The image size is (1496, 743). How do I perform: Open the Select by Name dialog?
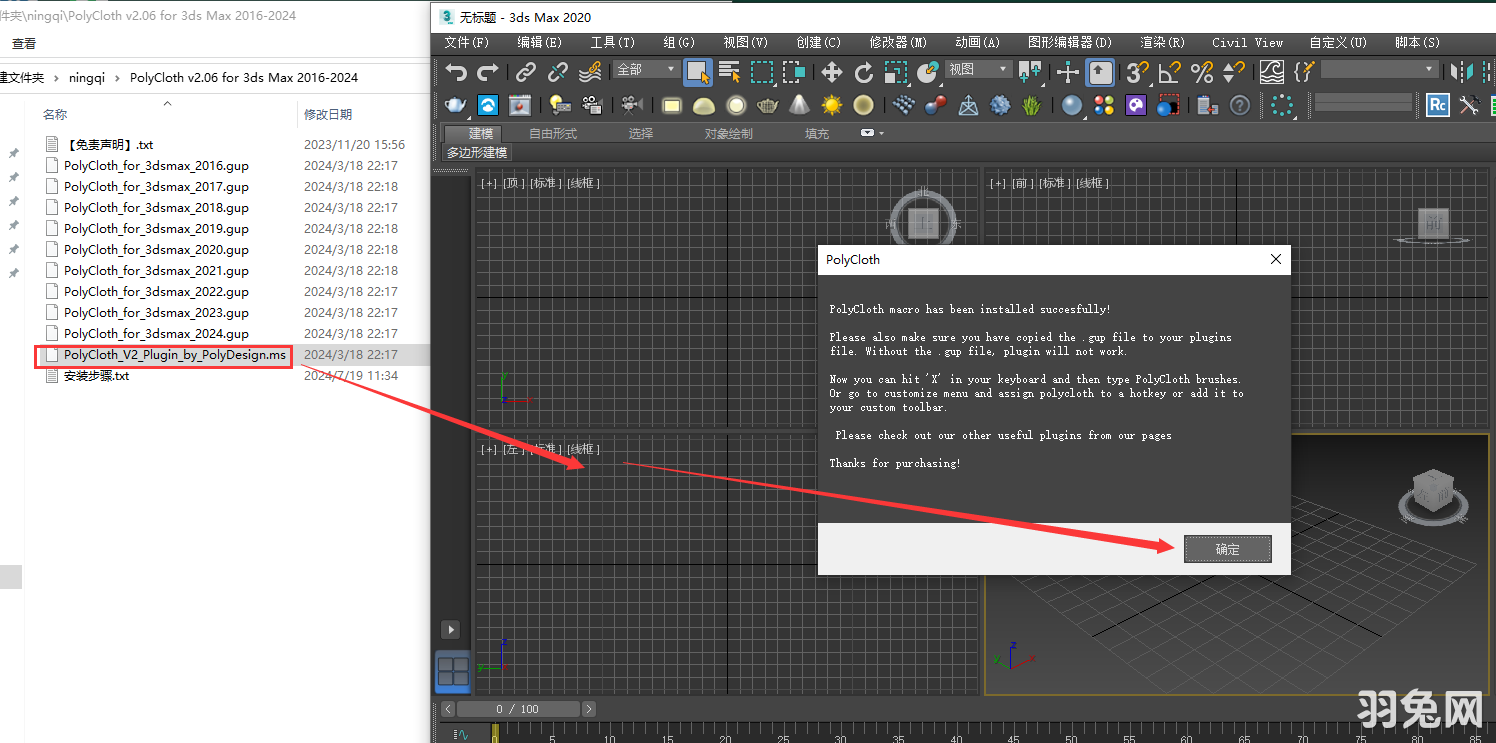pos(727,72)
